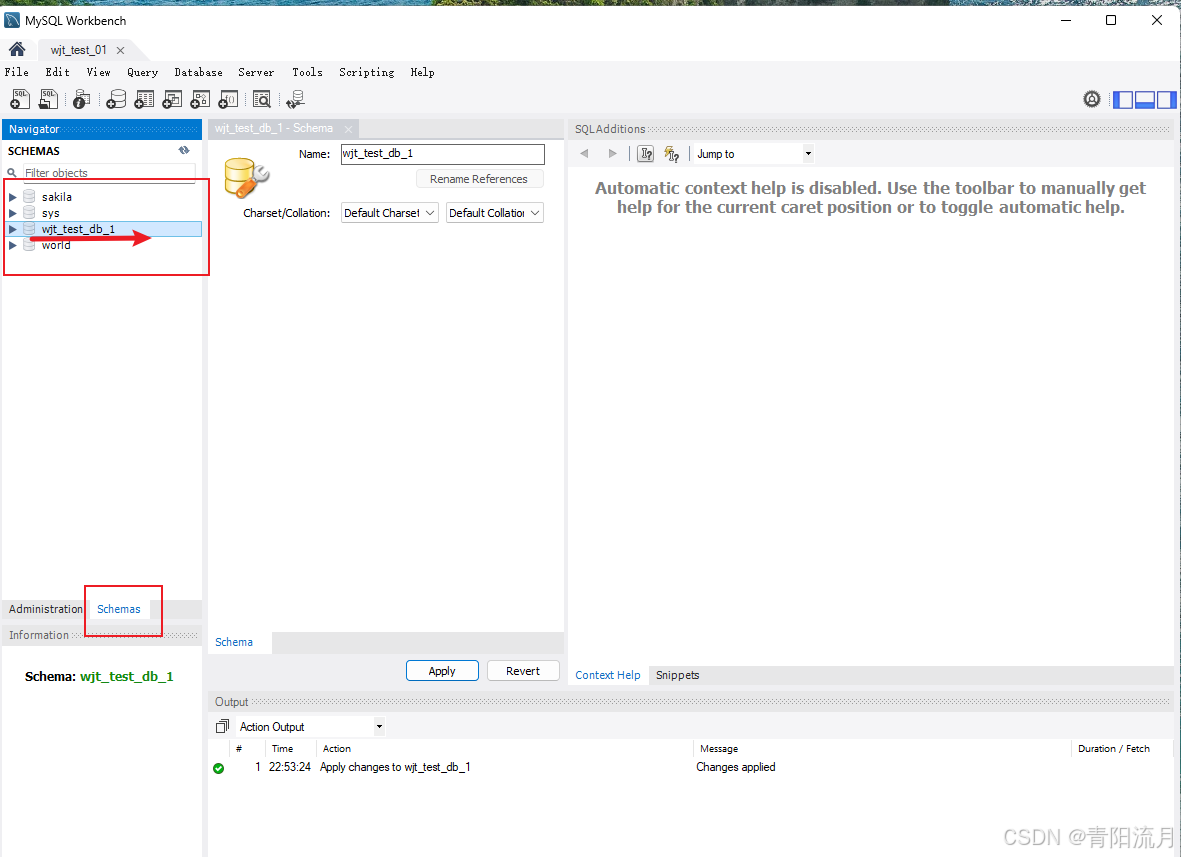This screenshot has width=1181, height=857.
Task: Open the Default Collation dropdown
Action: click(x=494, y=213)
